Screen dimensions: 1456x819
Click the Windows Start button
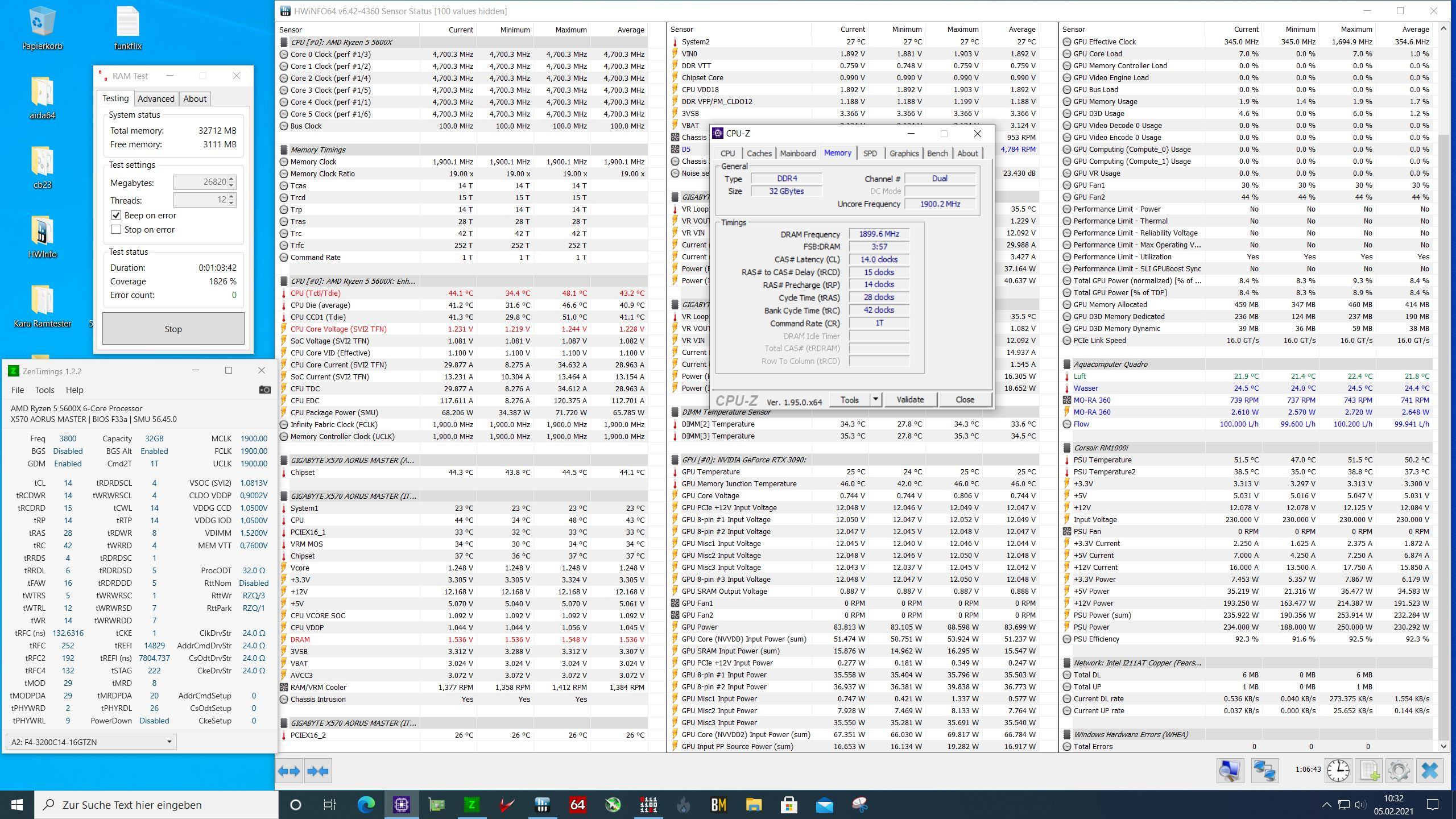[17, 805]
